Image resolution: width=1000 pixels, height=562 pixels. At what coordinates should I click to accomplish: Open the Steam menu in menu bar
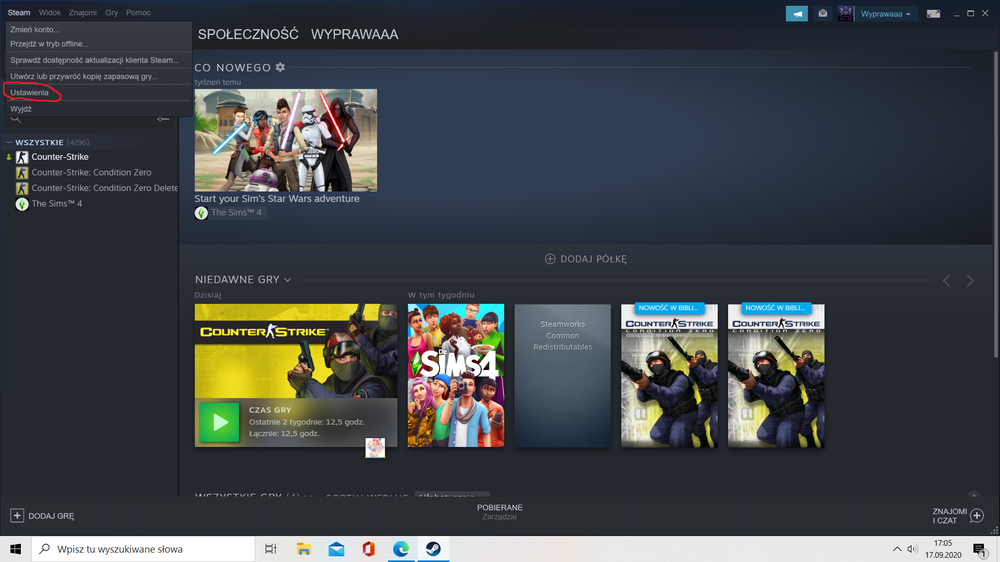tap(18, 12)
